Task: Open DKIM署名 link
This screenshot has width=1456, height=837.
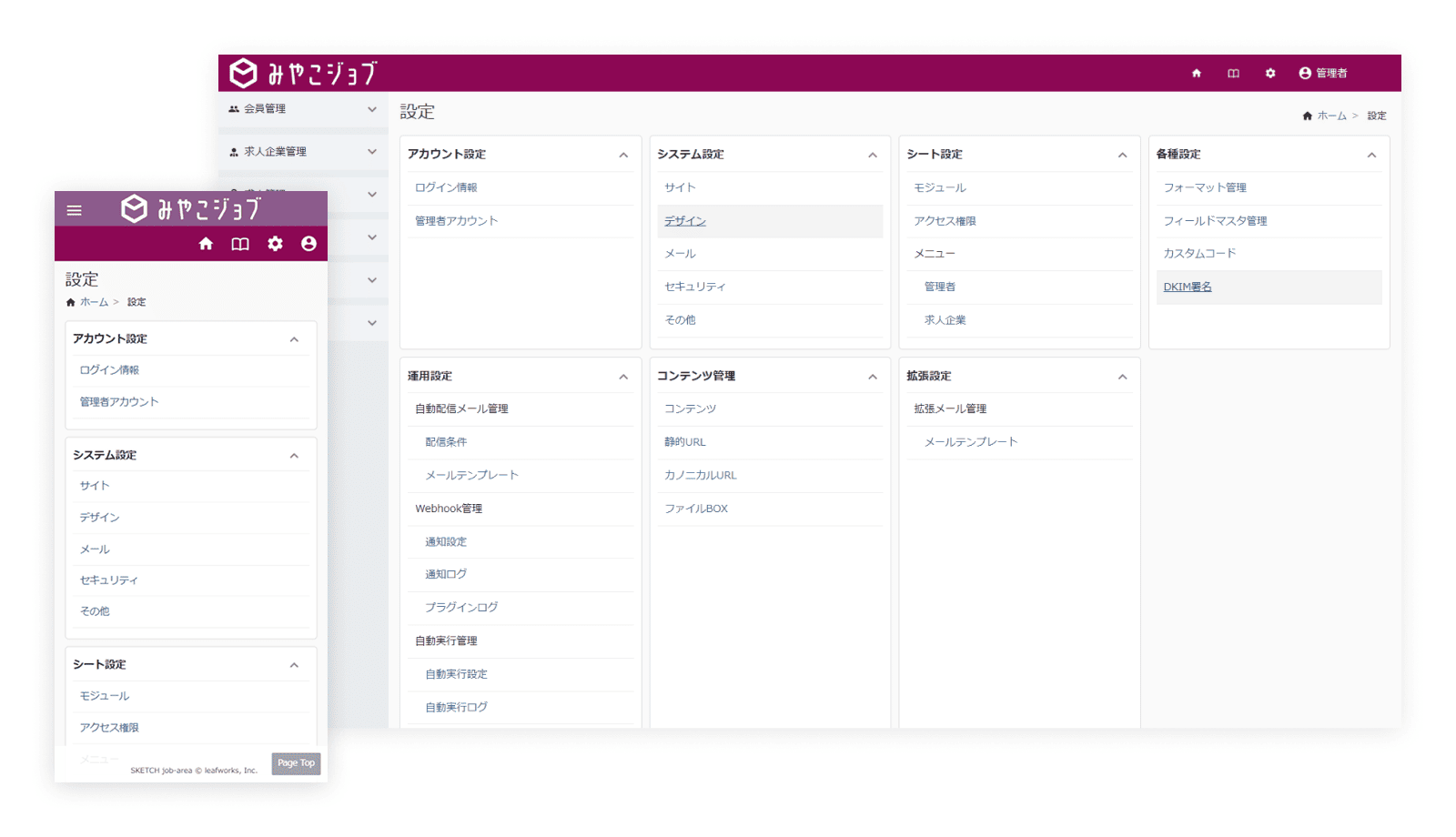Action: [1188, 287]
